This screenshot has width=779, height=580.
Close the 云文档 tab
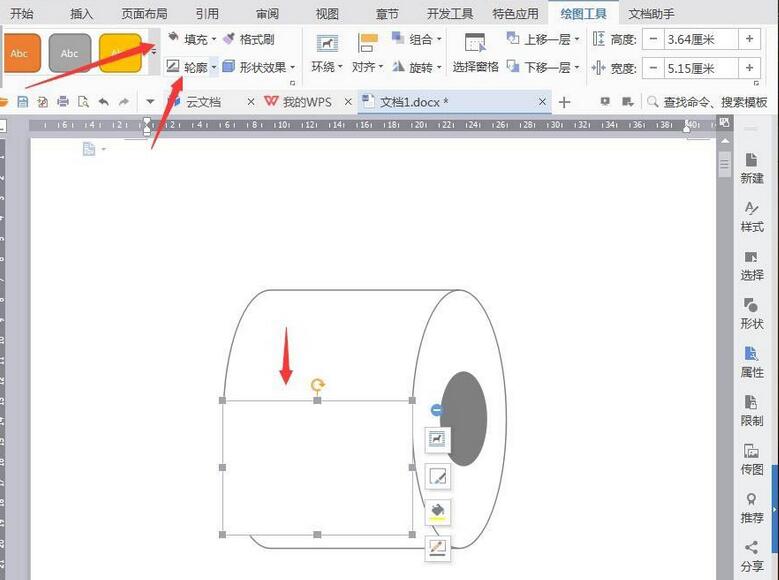251,101
